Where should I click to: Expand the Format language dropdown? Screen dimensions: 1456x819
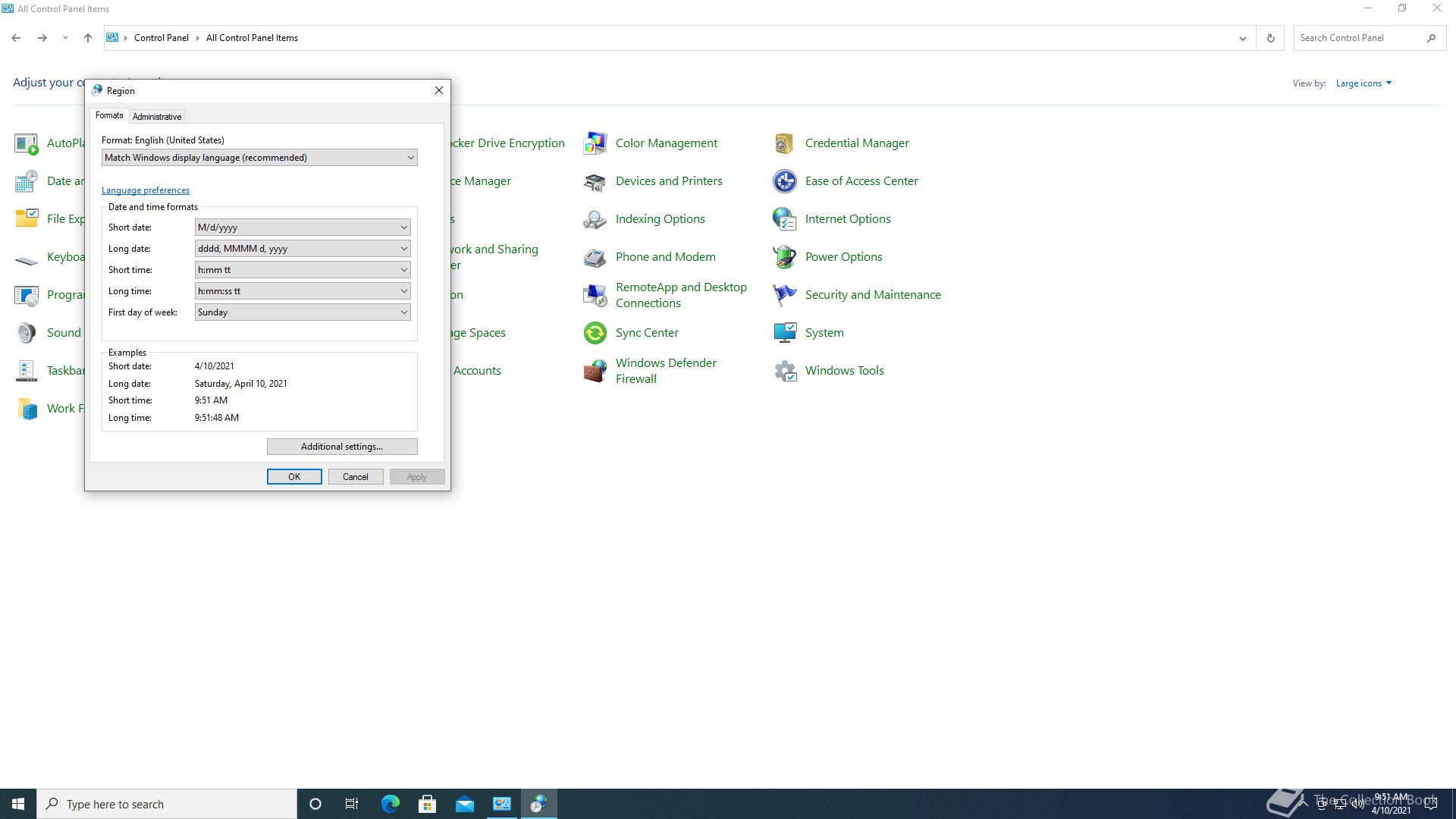tap(259, 158)
